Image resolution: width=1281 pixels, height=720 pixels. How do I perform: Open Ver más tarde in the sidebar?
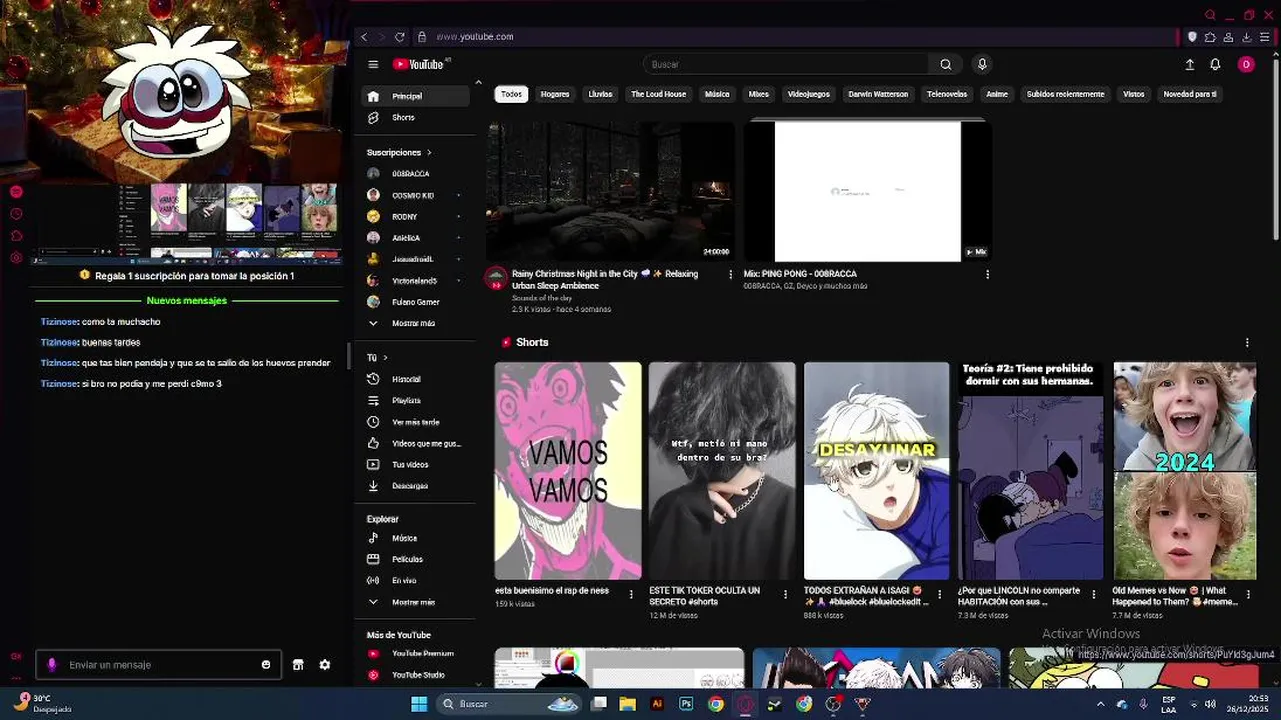[415, 422]
